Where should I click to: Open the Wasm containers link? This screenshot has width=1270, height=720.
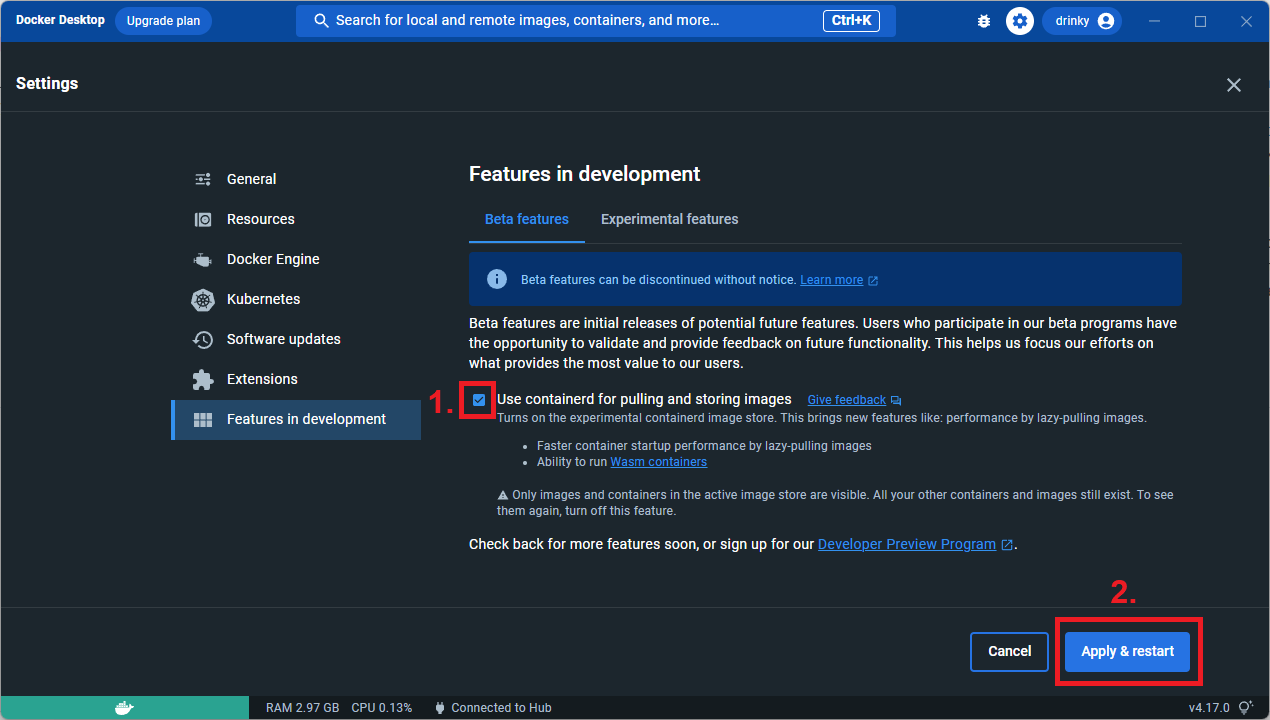click(658, 462)
